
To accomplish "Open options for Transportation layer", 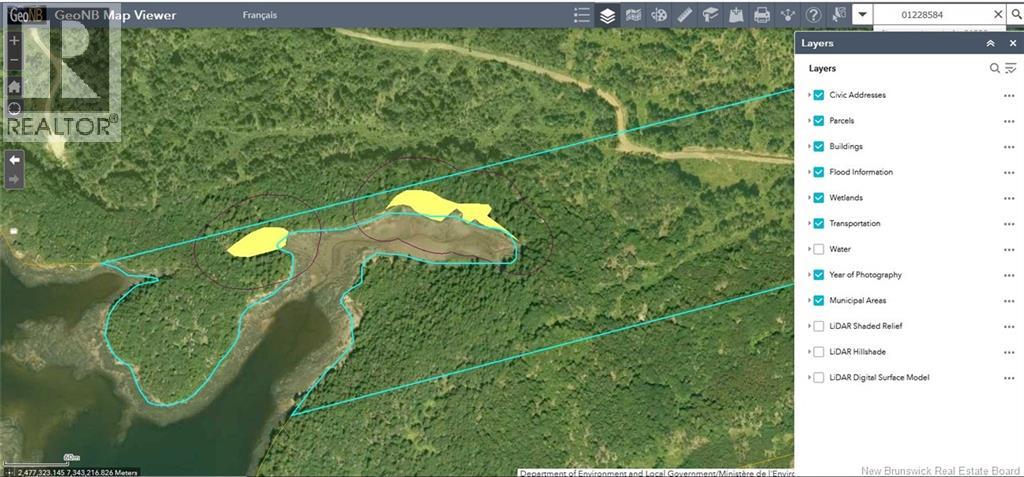I will 1009,224.
